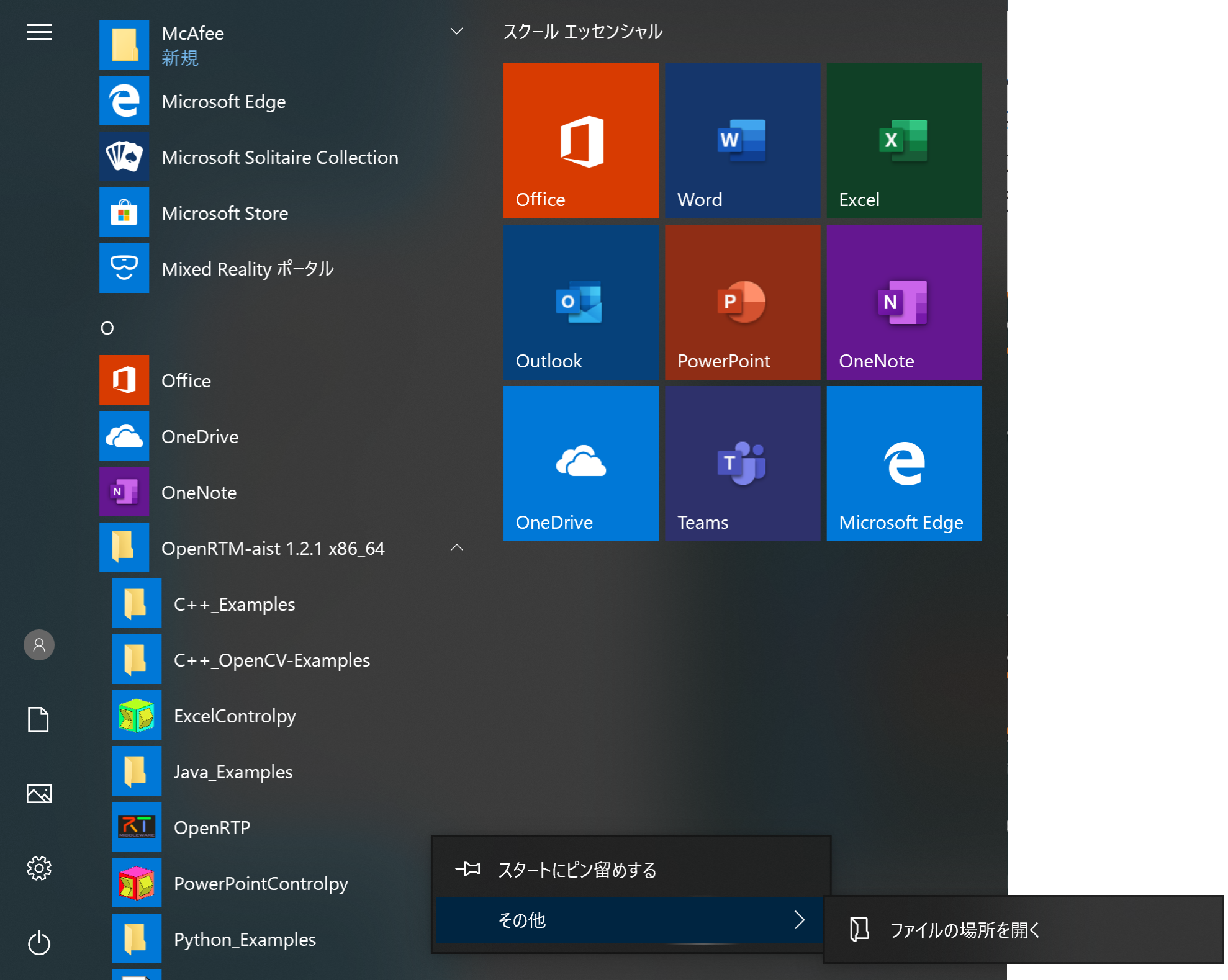This screenshot has height=980, width=1228.
Task: Expand the McAfee folder chevron
Action: click(x=457, y=31)
